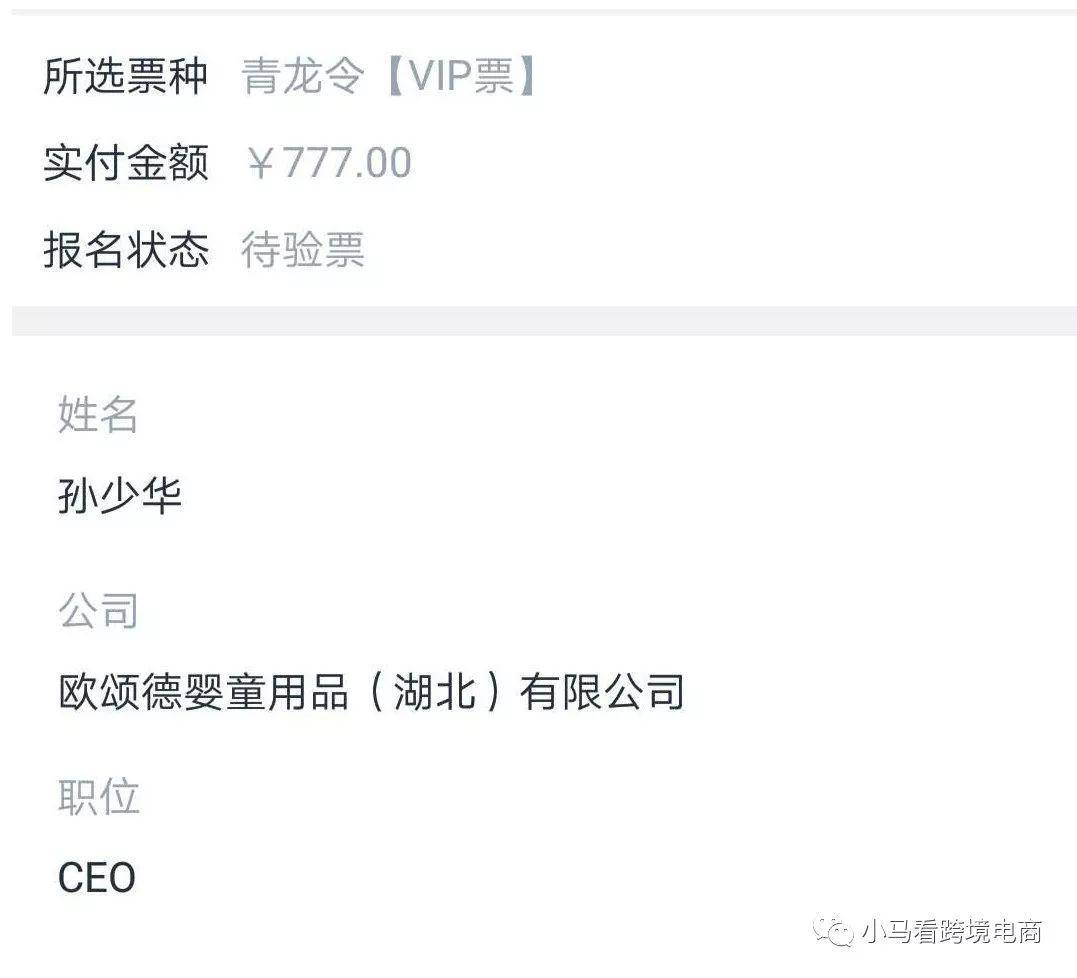Click the 职位 field label
Viewport: 1077px width, 978px height.
tap(99, 797)
